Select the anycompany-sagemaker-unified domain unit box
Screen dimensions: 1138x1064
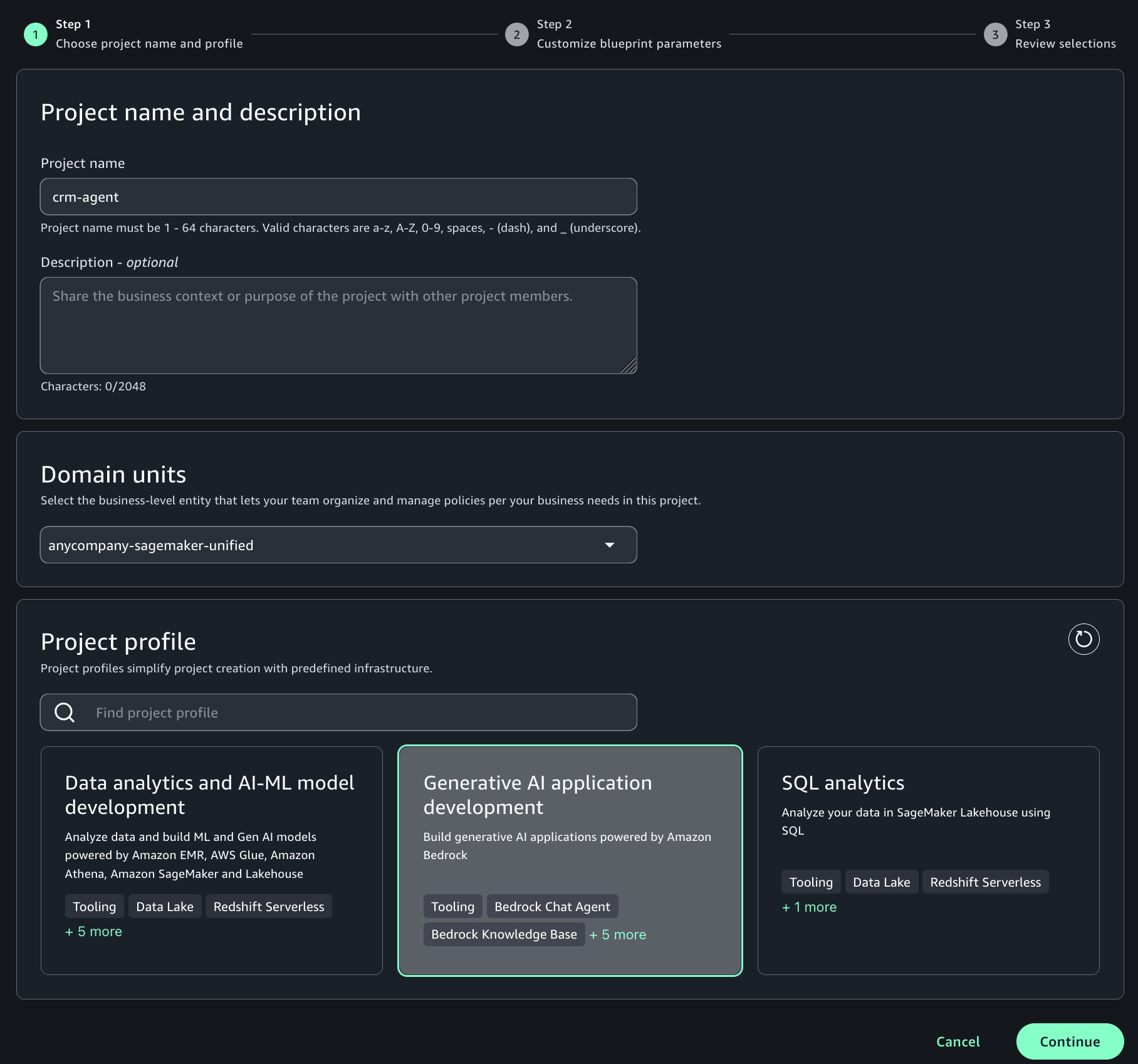[338, 545]
